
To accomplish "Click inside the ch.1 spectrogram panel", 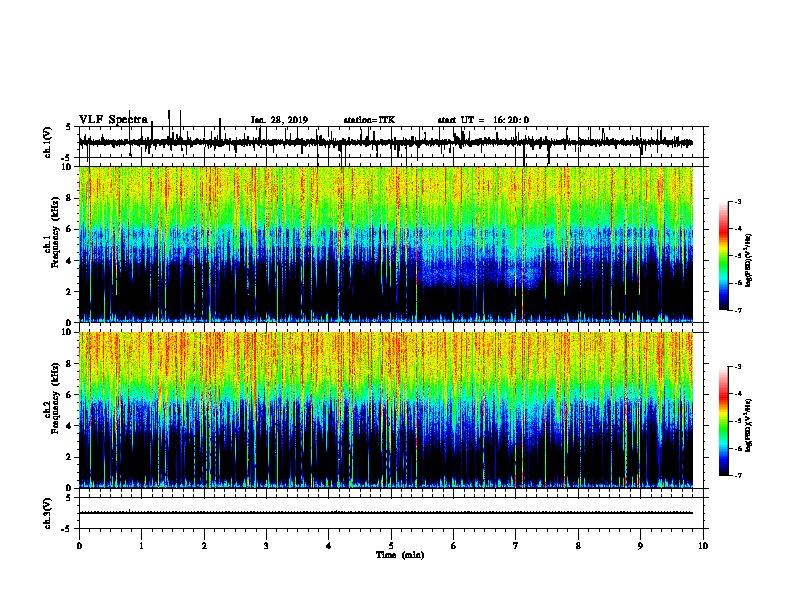I will pyautogui.click(x=385, y=244).
